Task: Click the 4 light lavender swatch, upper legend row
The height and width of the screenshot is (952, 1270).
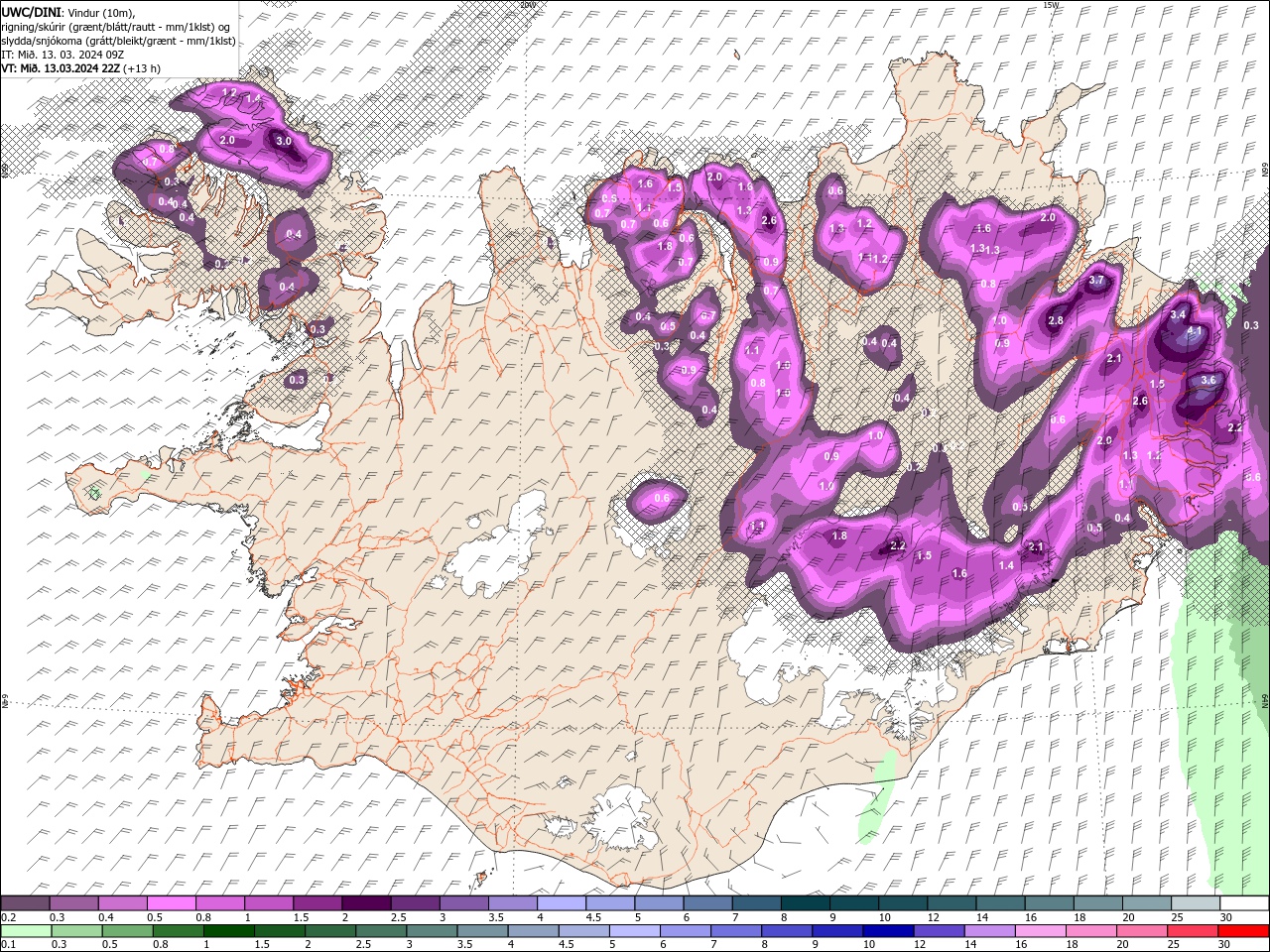Action: tap(561, 903)
